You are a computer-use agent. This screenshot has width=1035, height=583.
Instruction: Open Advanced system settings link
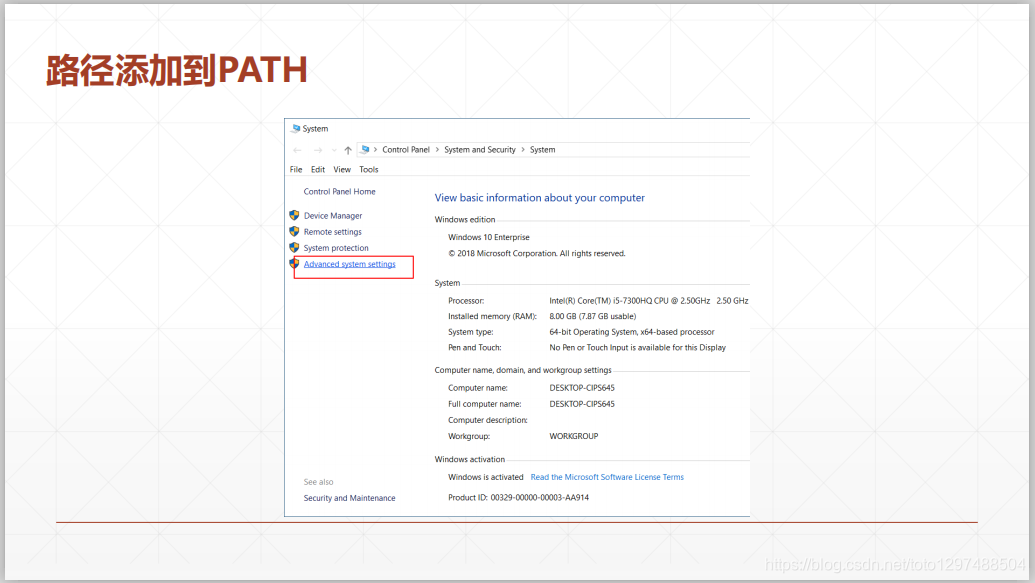[350, 264]
